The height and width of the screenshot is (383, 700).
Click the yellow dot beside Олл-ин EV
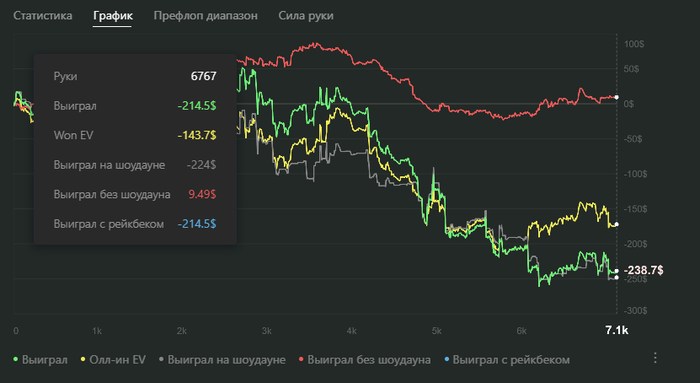click(83, 359)
